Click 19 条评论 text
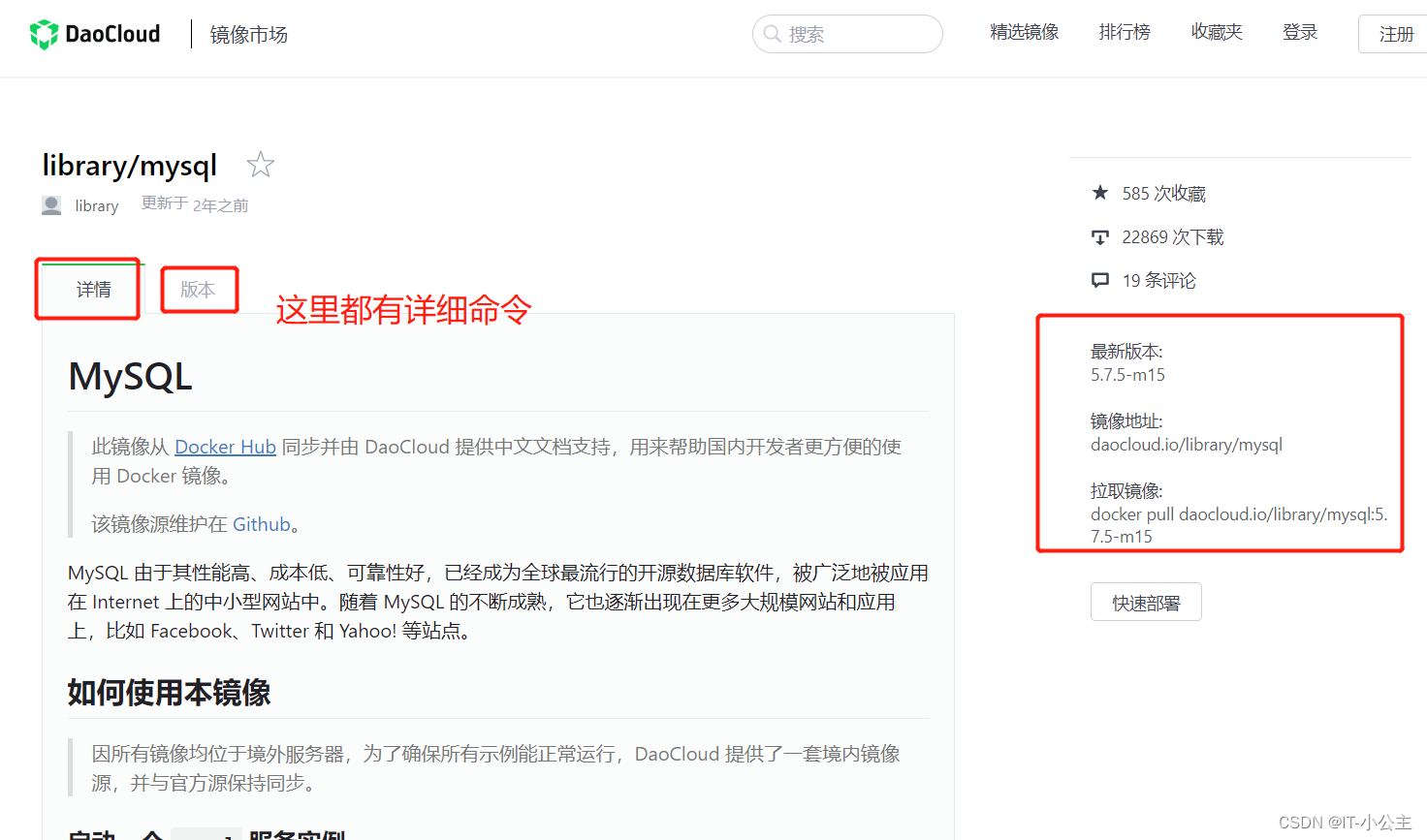Viewport: 1427px width, 840px height. pyautogui.click(x=1159, y=281)
